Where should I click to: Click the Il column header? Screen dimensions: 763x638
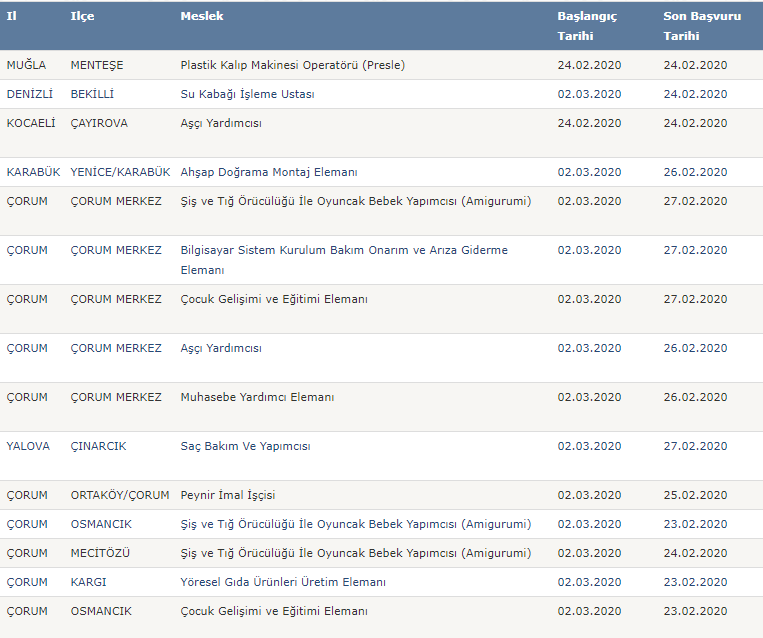[x=12, y=16]
